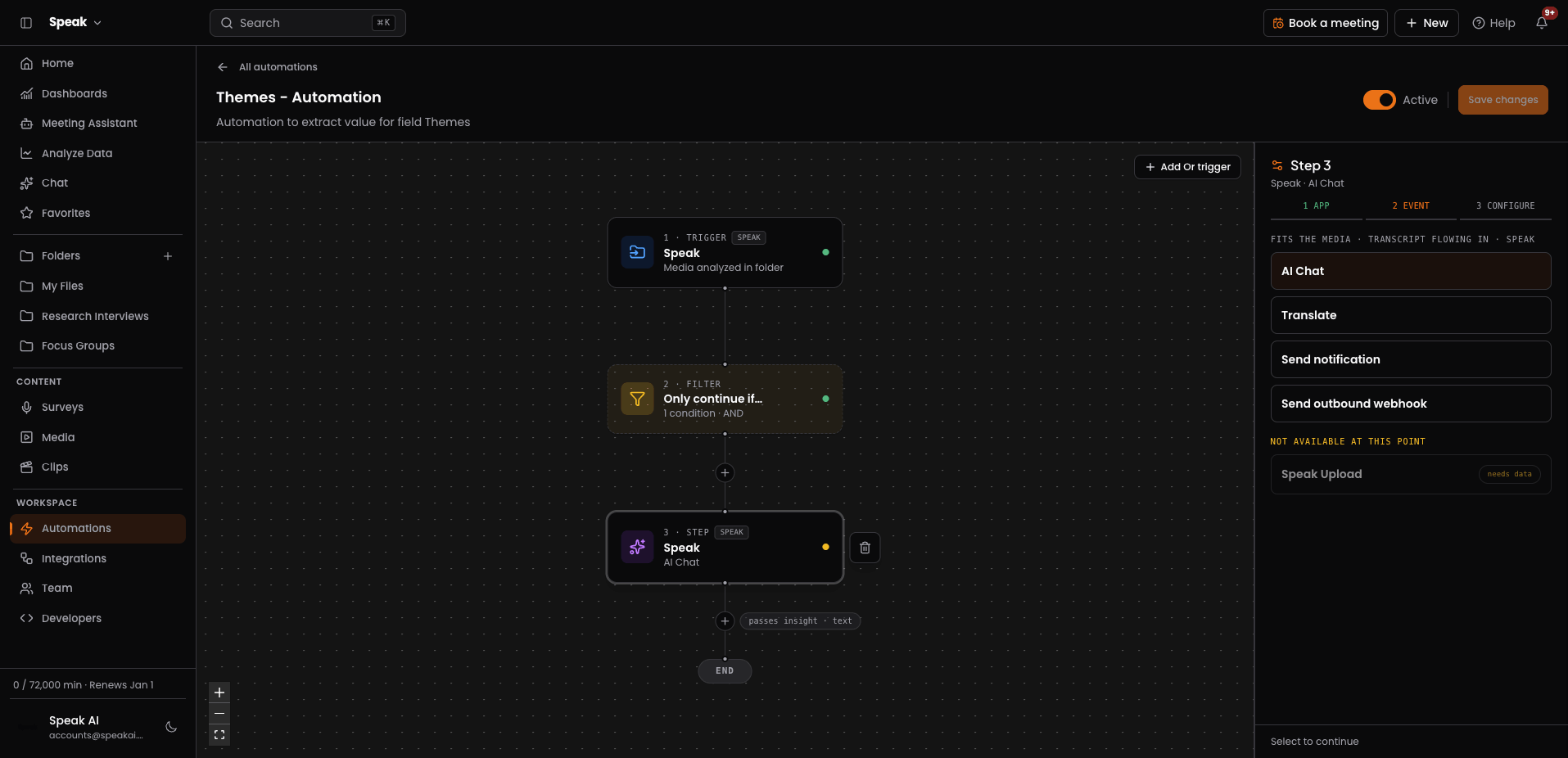The height and width of the screenshot is (758, 1568).
Task: Switch to the 2 EVENT tab
Action: click(x=1411, y=206)
